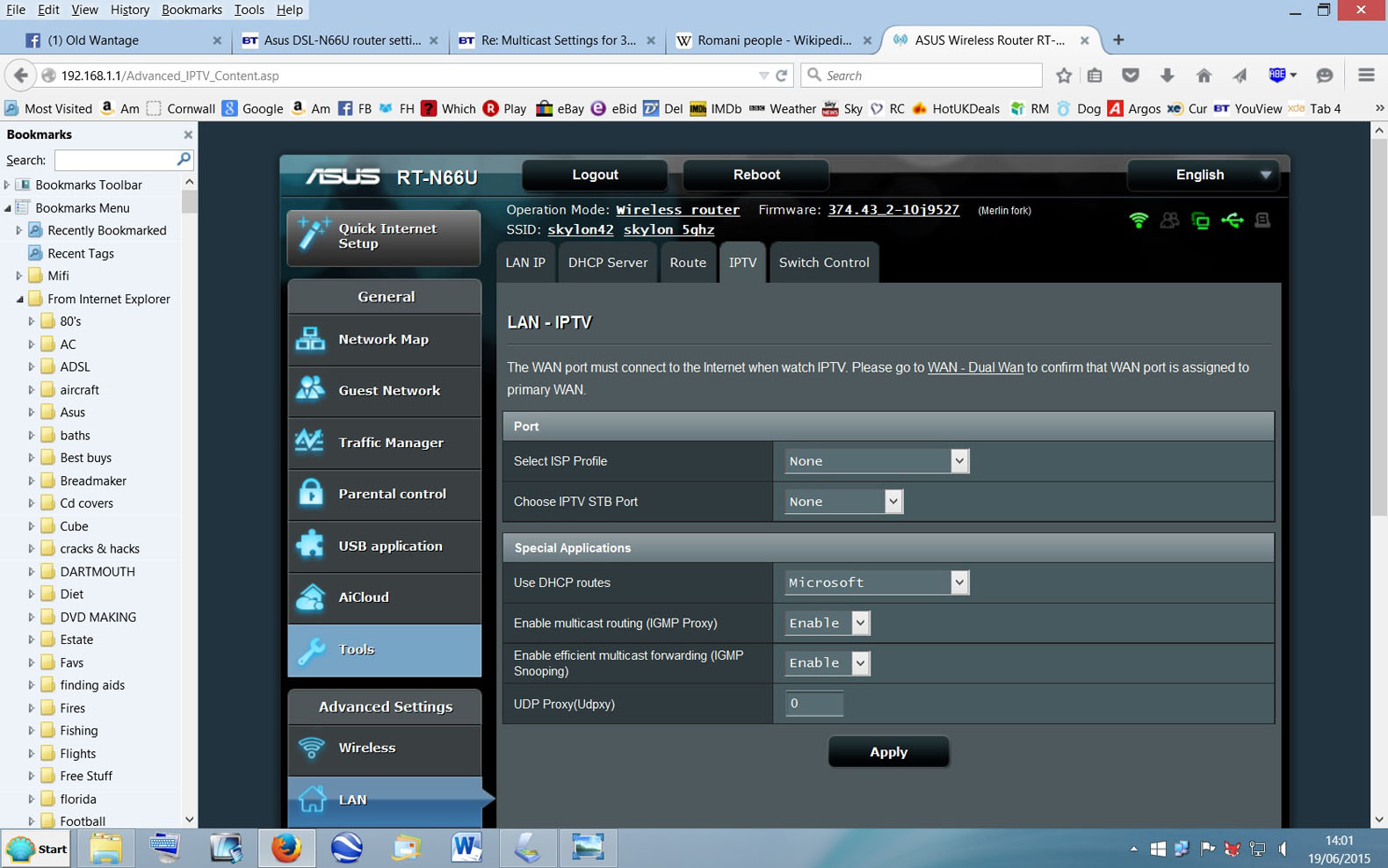Screen dimensions: 1388x868
Task: Click the Wi-Fi status icon in router header
Action: click(x=1138, y=221)
